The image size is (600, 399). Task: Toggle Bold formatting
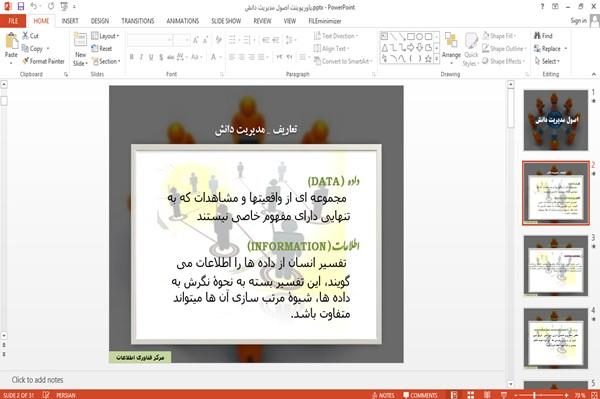coord(132,57)
